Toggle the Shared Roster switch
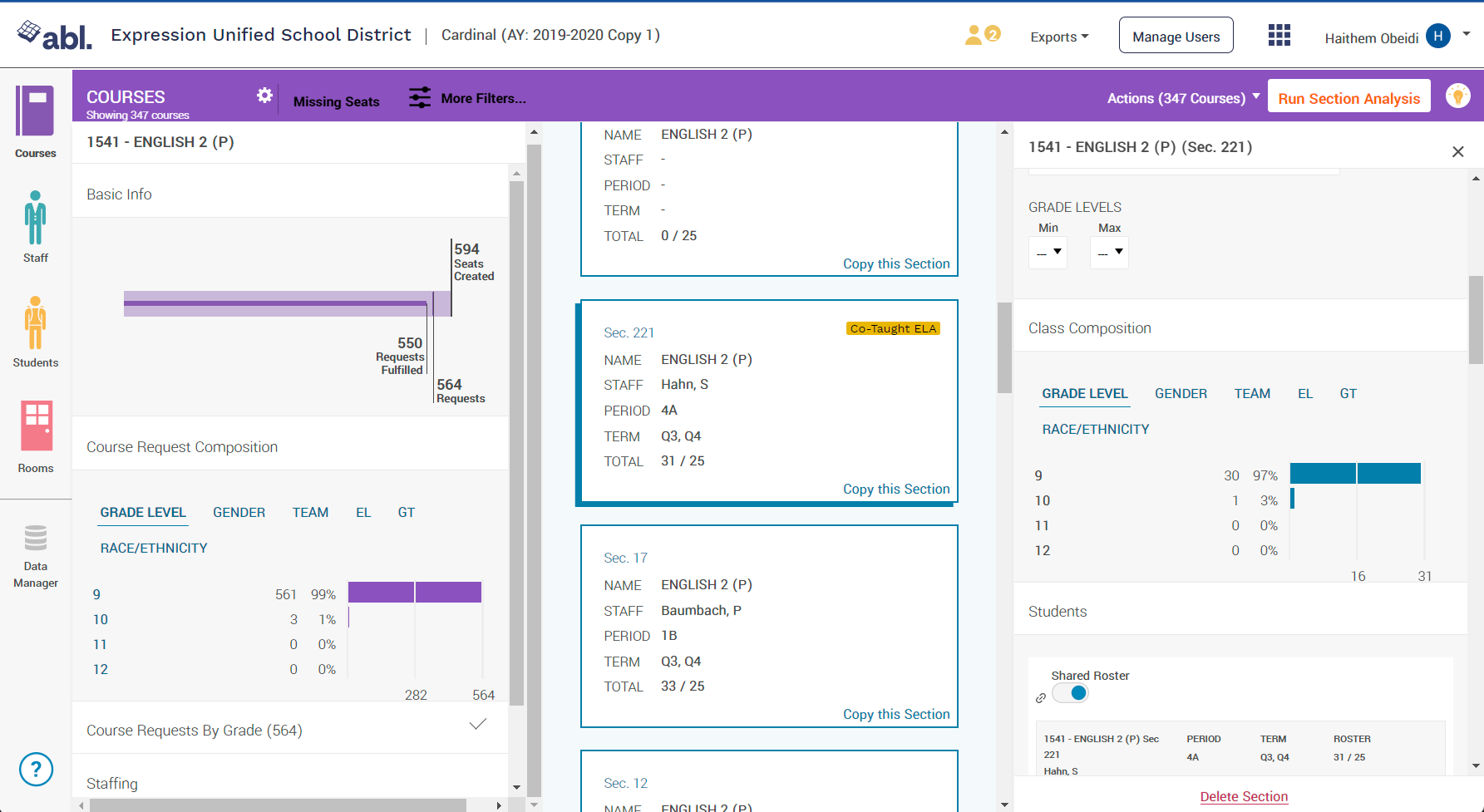The width and height of the screenshot is (1484, 812). [1070, 693]
